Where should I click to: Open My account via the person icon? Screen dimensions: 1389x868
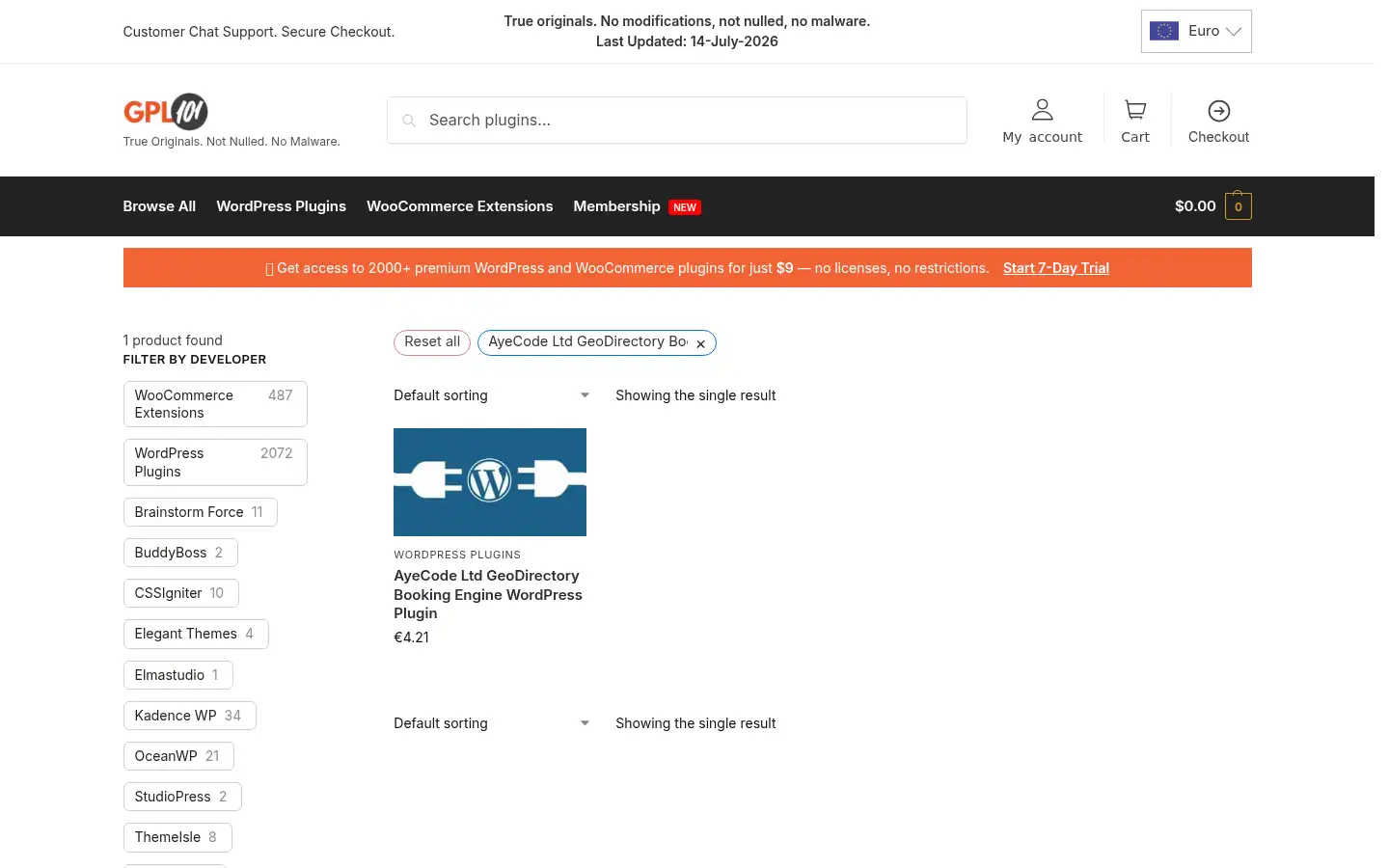coord(1042,110)
